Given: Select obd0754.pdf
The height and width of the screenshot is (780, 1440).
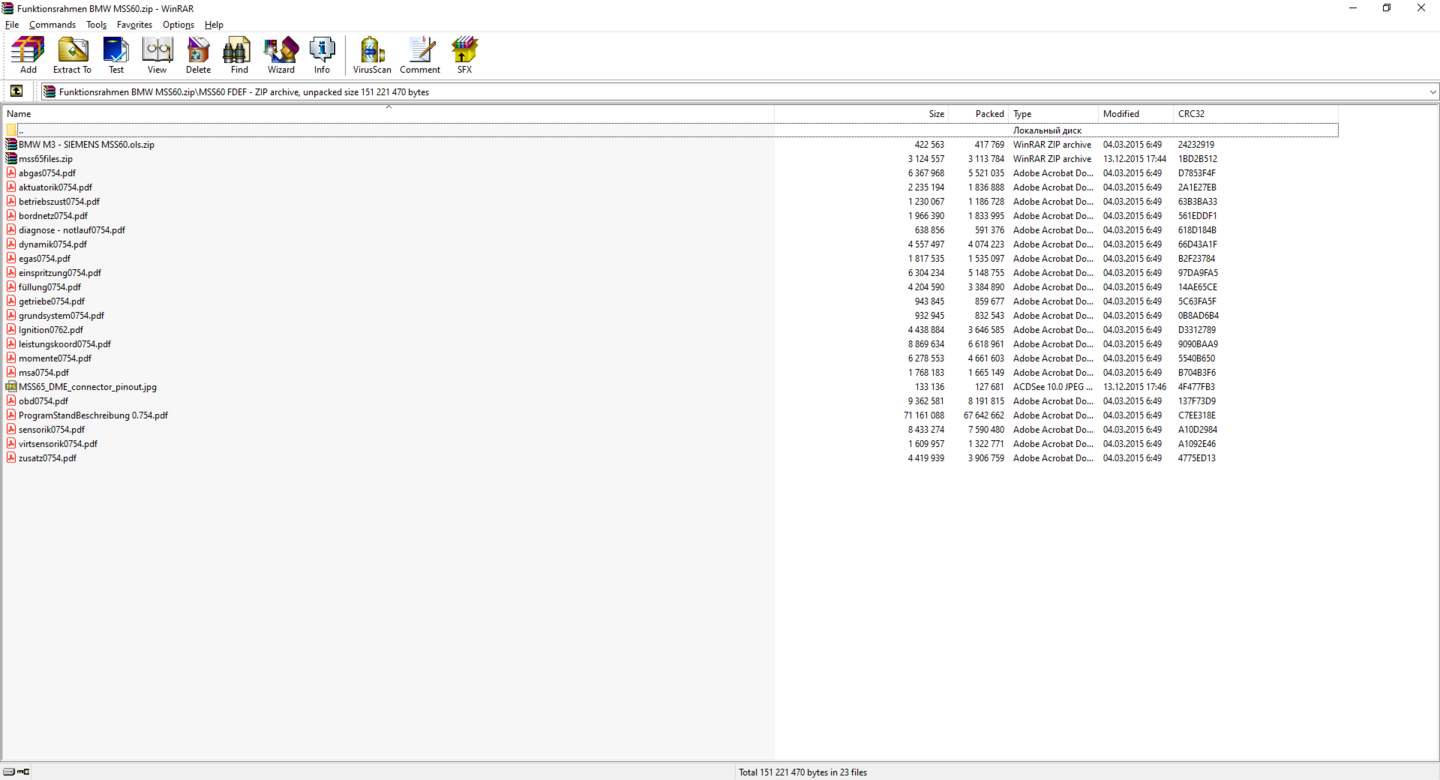Looking at the screenshot, I should point(43,401).
